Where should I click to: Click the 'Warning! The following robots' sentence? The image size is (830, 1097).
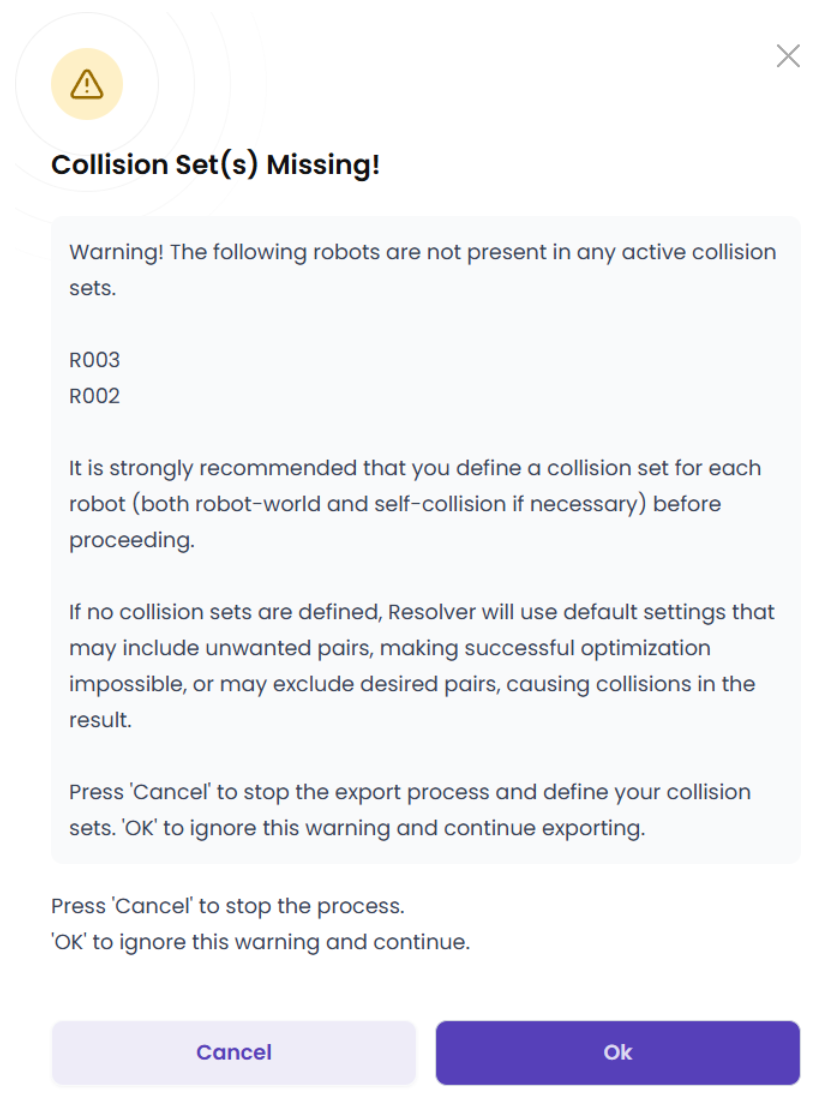point(423,270)
